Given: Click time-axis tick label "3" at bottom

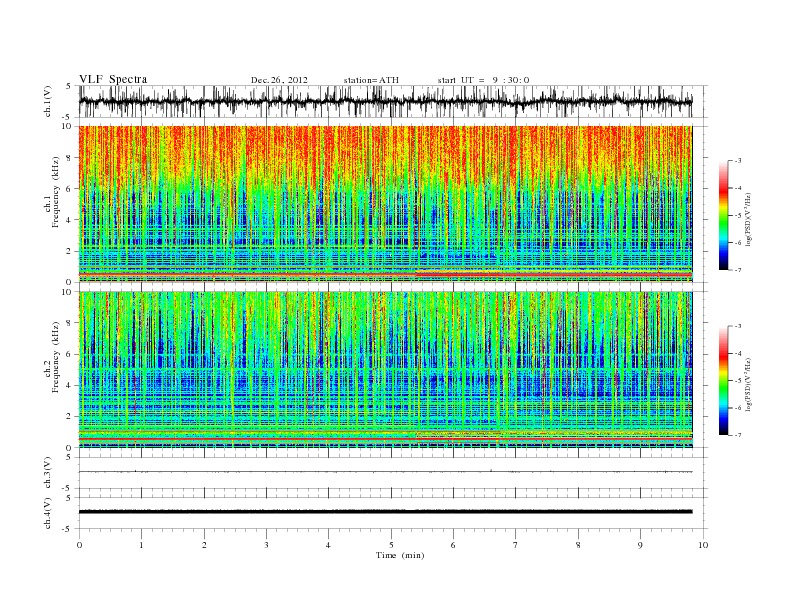Looking at the screenshot, I should click(x=266, y=545).
